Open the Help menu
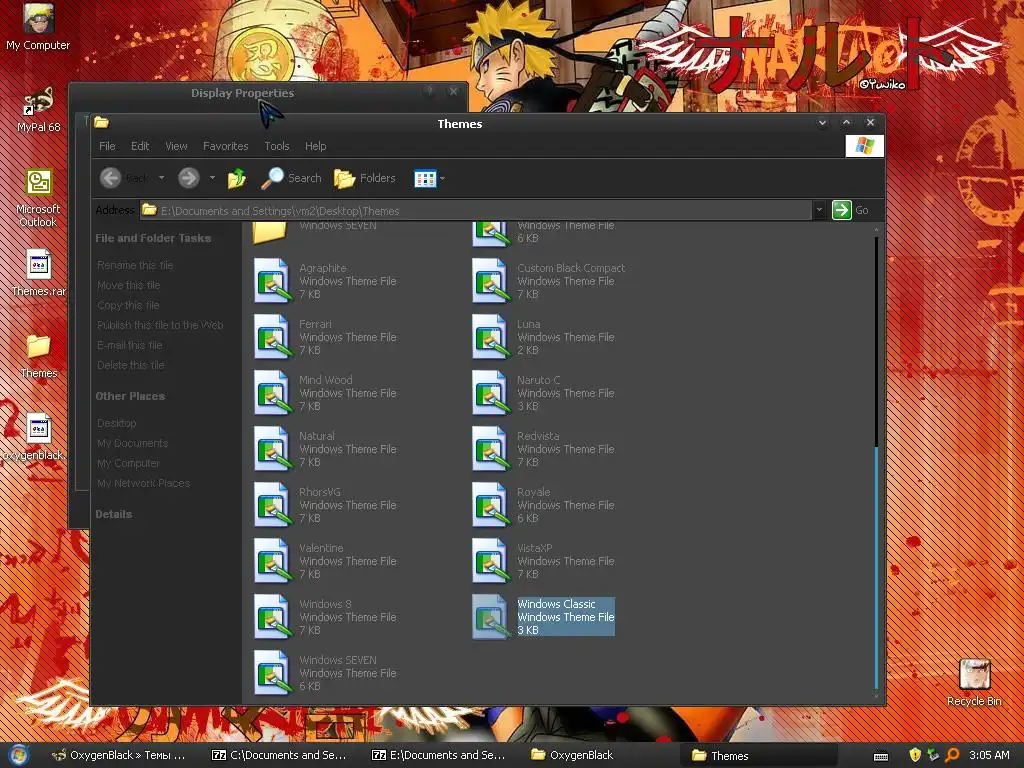The image size is (1024, 768). click(x=315, y=146)
